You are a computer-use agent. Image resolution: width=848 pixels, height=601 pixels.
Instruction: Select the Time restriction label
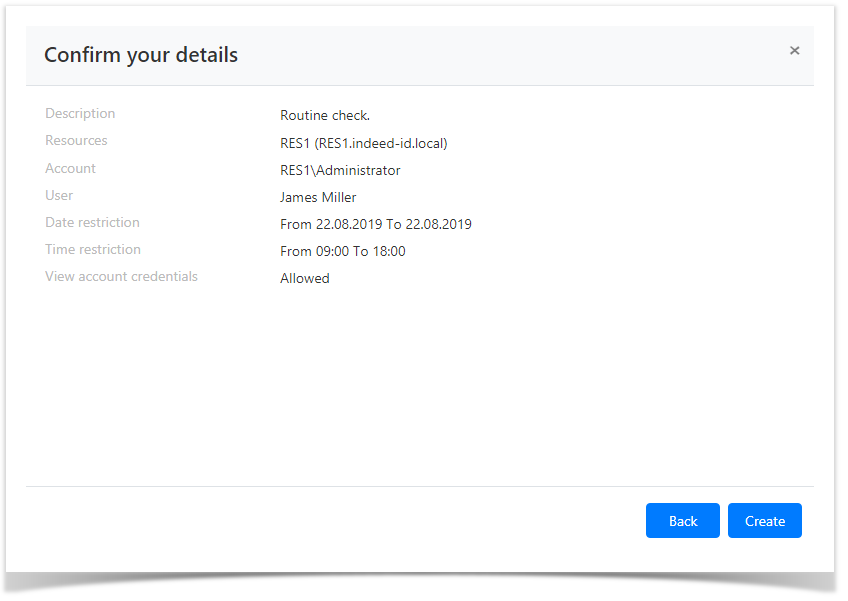pos(93,250)
